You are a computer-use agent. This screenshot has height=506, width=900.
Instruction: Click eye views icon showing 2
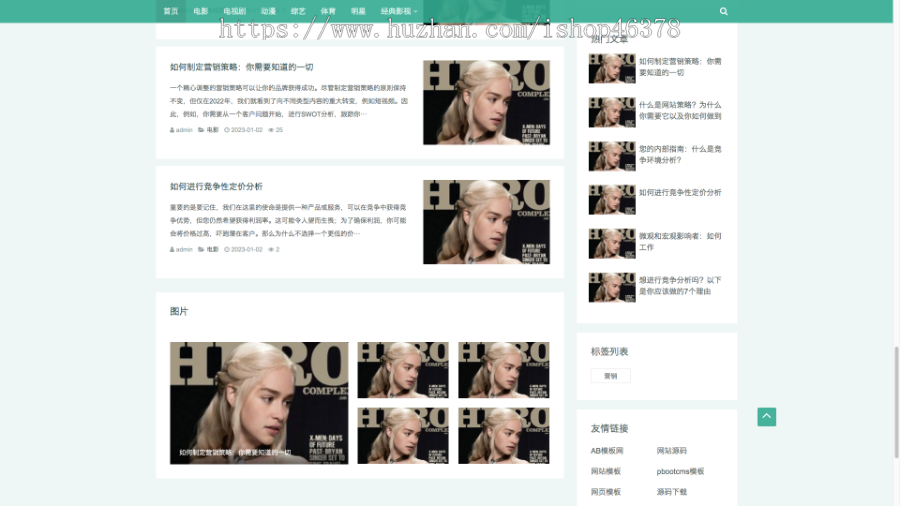[x=271, y=250]
